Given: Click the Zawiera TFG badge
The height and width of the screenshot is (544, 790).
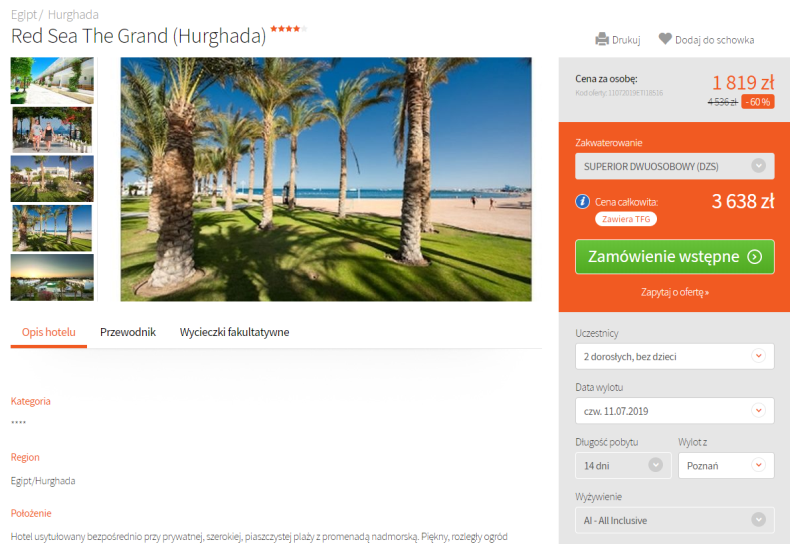Looking at the screenshot, I should click(x=626, y=219).
